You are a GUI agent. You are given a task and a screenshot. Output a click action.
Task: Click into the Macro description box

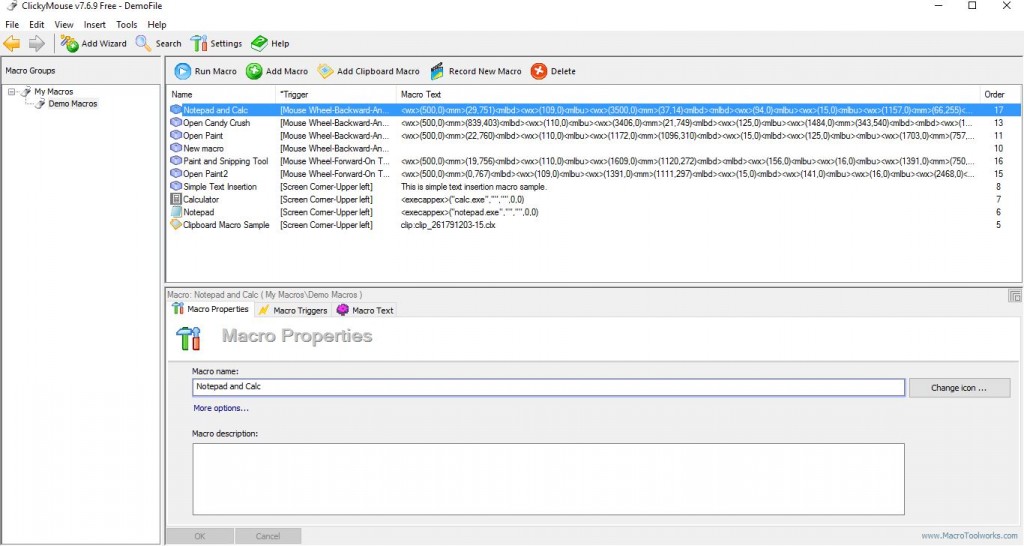[549, 479]
